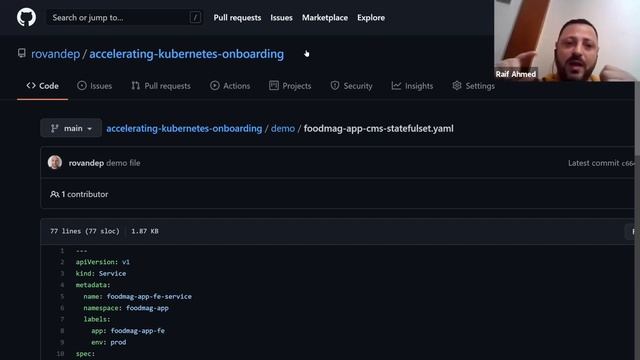The height and width of the screenshot is (360, 640).
Task: Open the Insights tab
Action: click(x=412, y=86)
